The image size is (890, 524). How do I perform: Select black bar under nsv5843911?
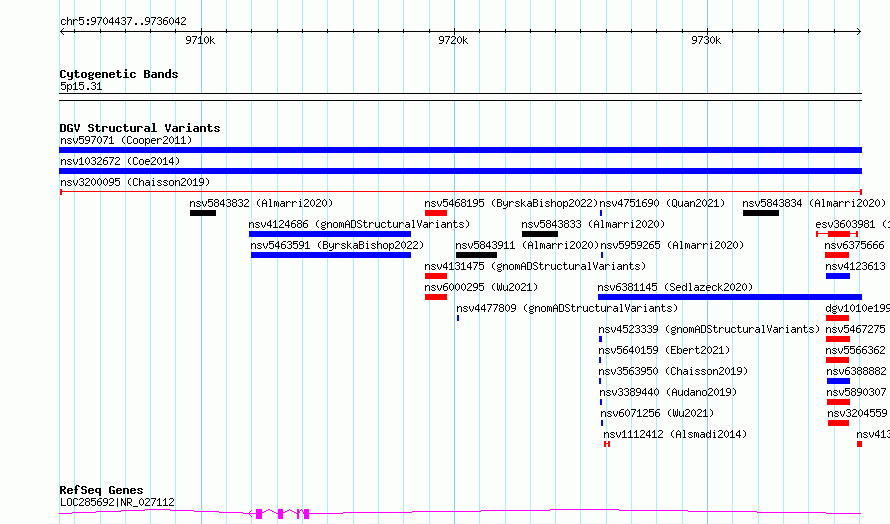pyautogui.click(x=476, y=255)
